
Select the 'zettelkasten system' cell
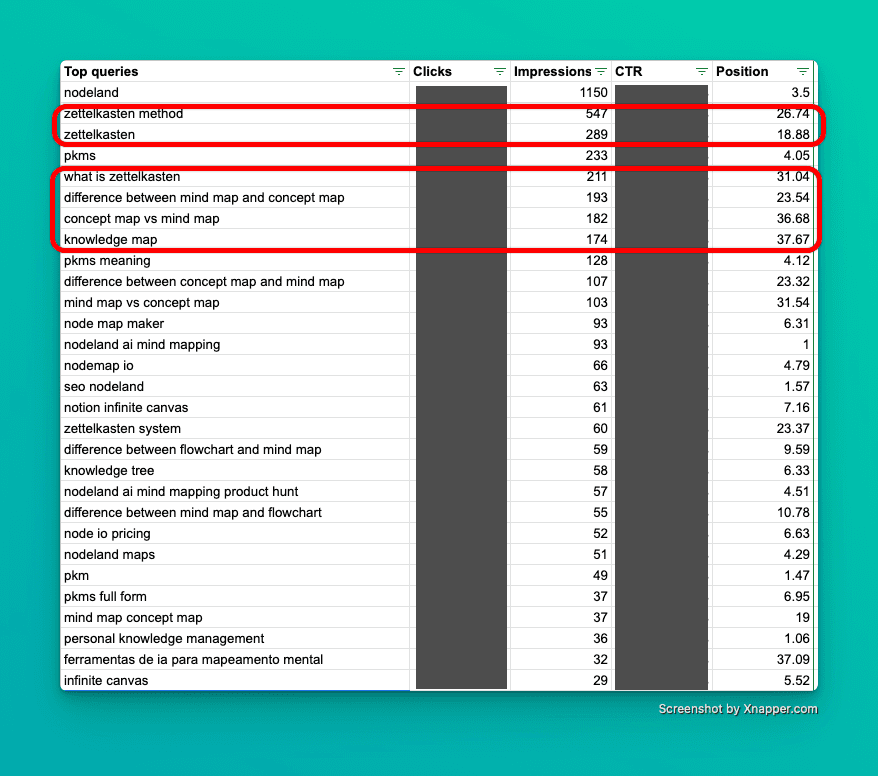[235, 428]
